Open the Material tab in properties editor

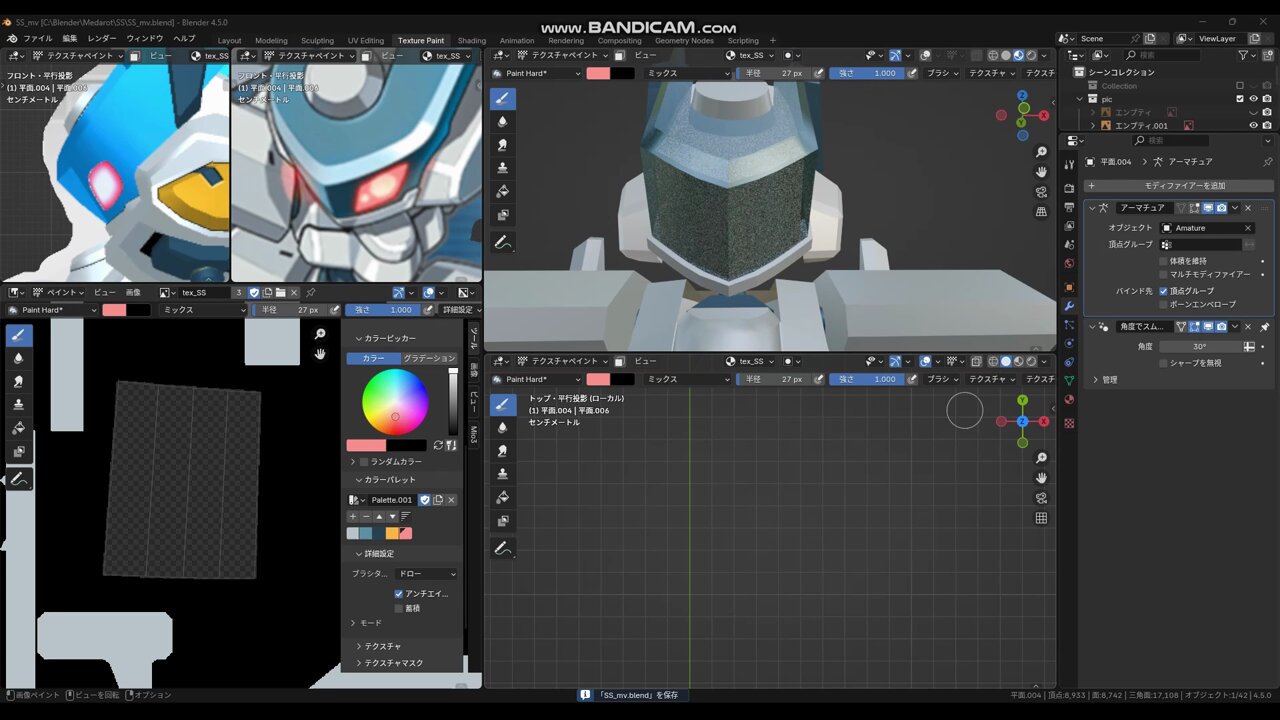[1069, 400]
